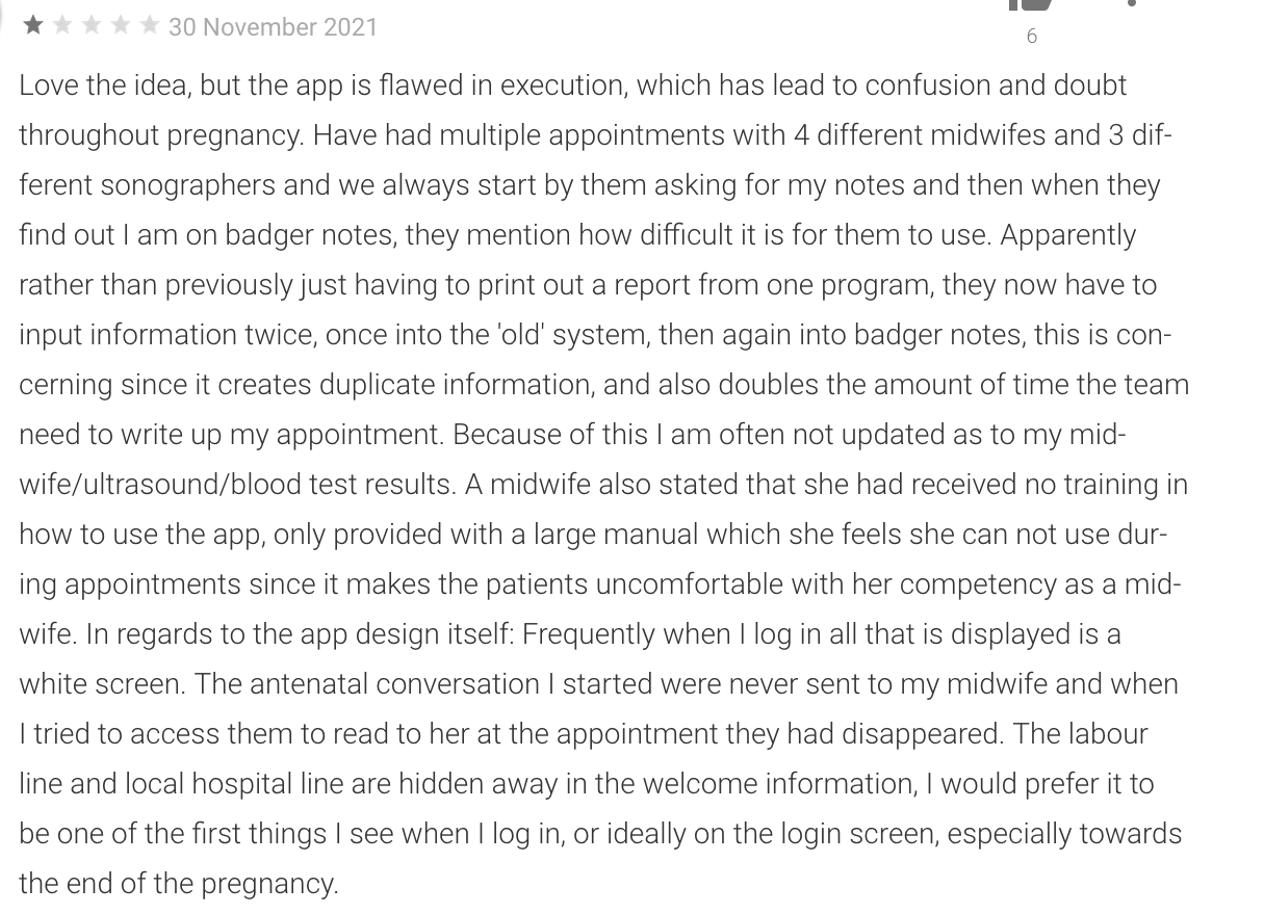Viewport: 1264px width, 914px height.
Task: Click the fifth empty rating star
Action: pos(149,26)
